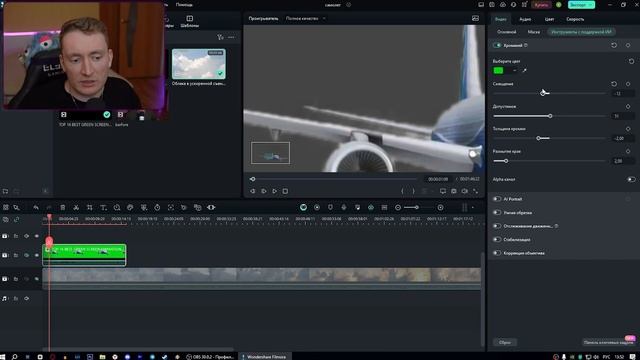Open Wondershare Filmora in the taskbar
Image resolution: width=640 pixels, height=360 pixels.
tap(264, 356)
